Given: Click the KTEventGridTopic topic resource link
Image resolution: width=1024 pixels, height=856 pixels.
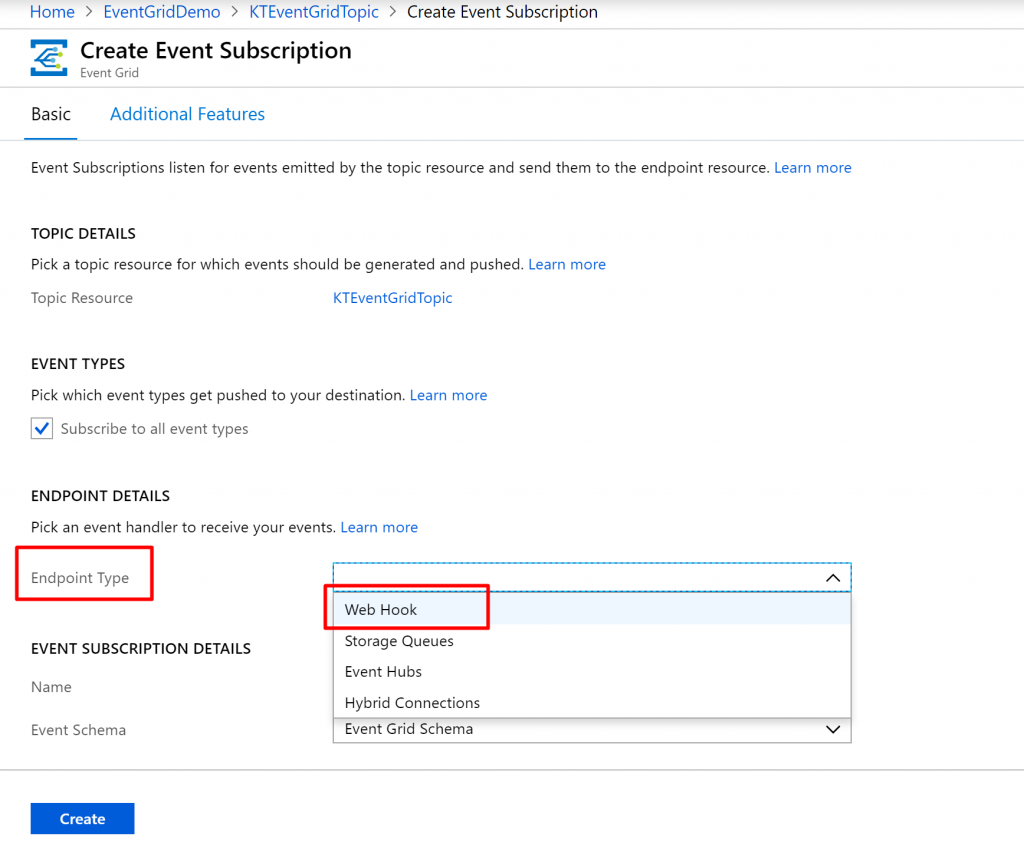Looking at the screenshot, I should 392,298.
